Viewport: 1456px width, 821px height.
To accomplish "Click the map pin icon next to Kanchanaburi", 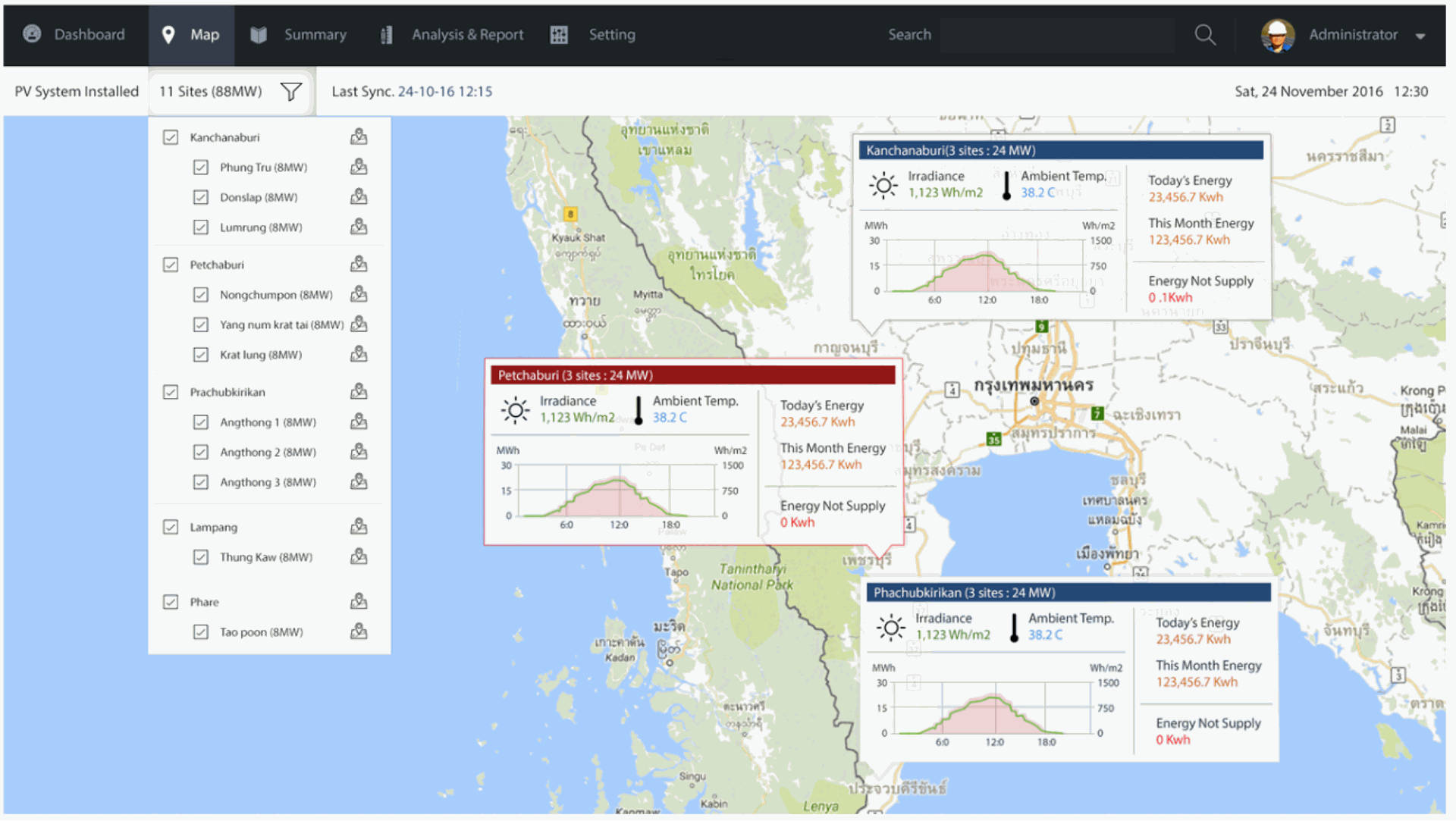I will (359, 136).
